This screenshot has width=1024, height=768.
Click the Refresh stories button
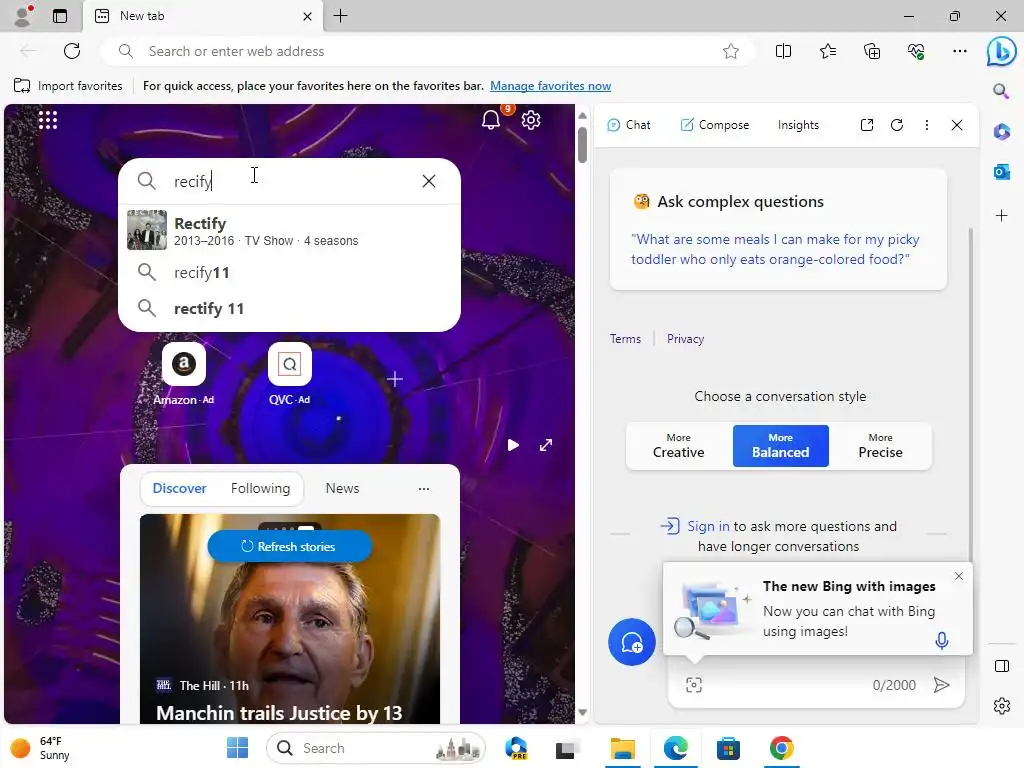(x=289, y=547)
